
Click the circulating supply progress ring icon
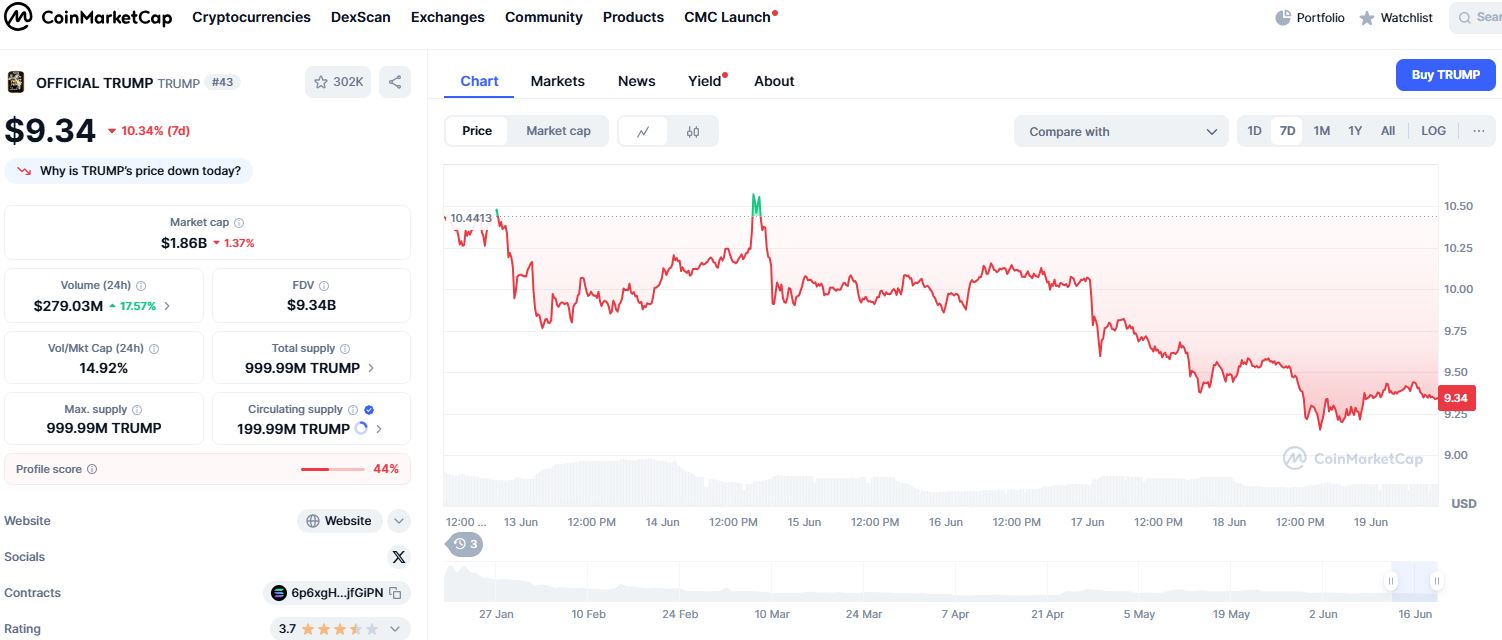361,428
